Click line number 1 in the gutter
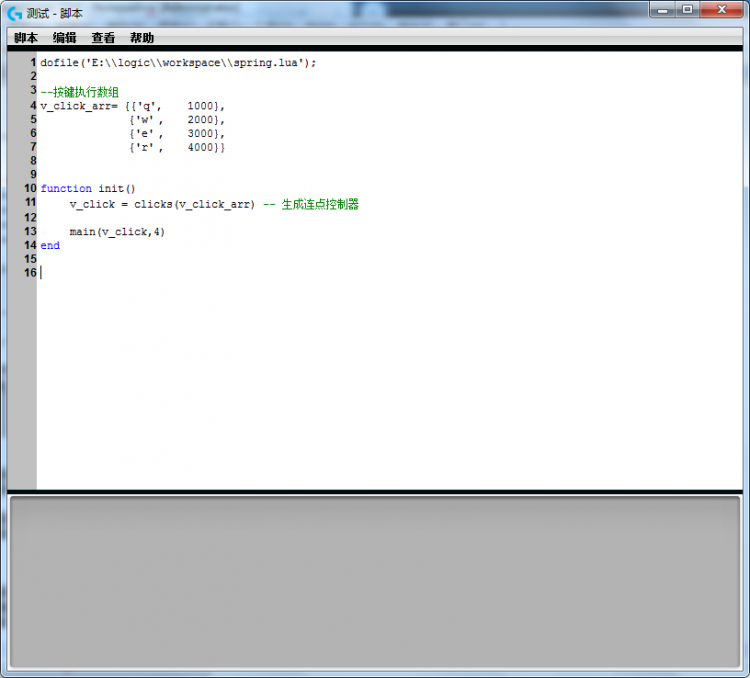Viewport: 750px width, 678px height. tap(33, 62)
